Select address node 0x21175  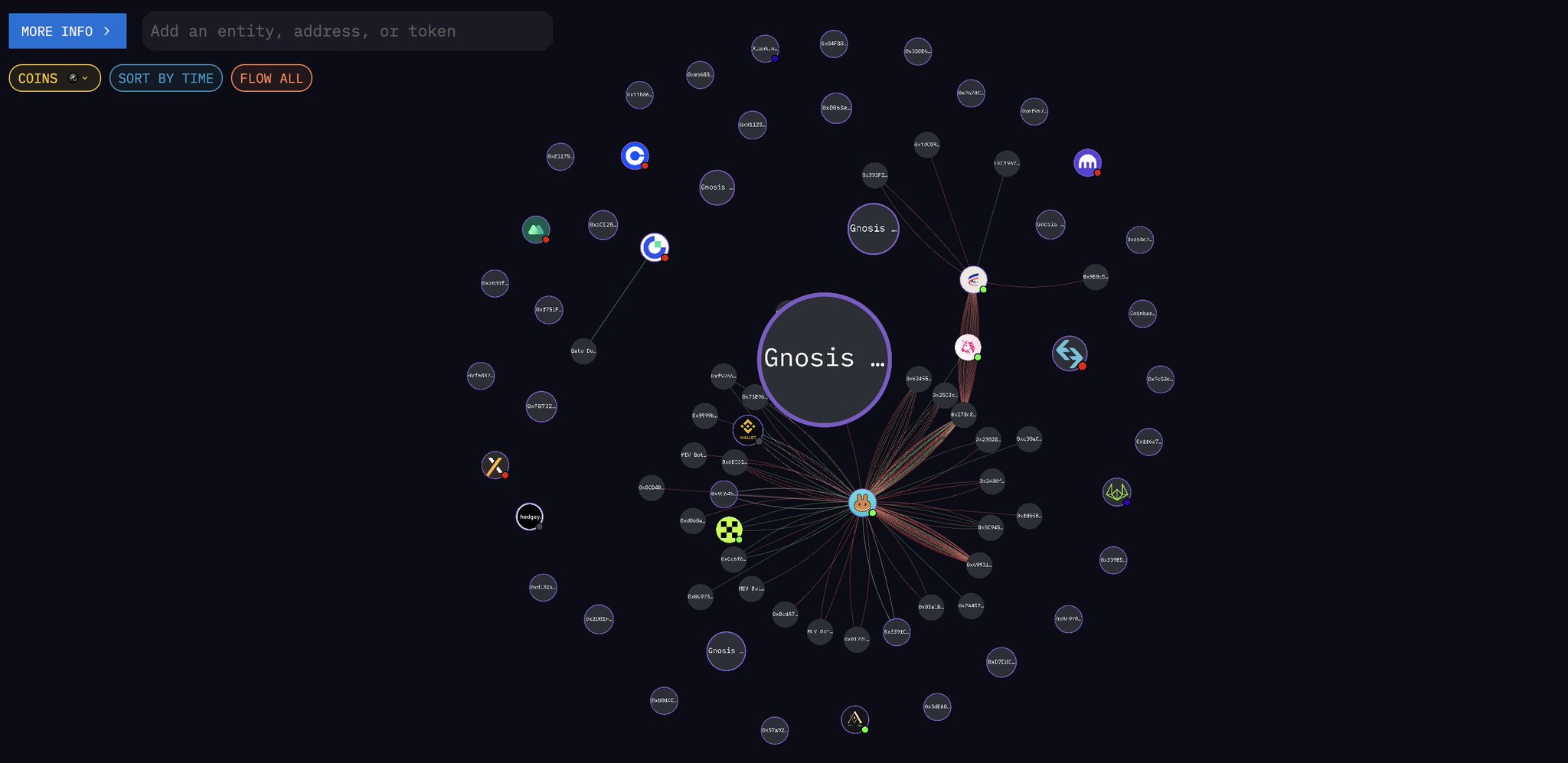[x=560, y=157]
